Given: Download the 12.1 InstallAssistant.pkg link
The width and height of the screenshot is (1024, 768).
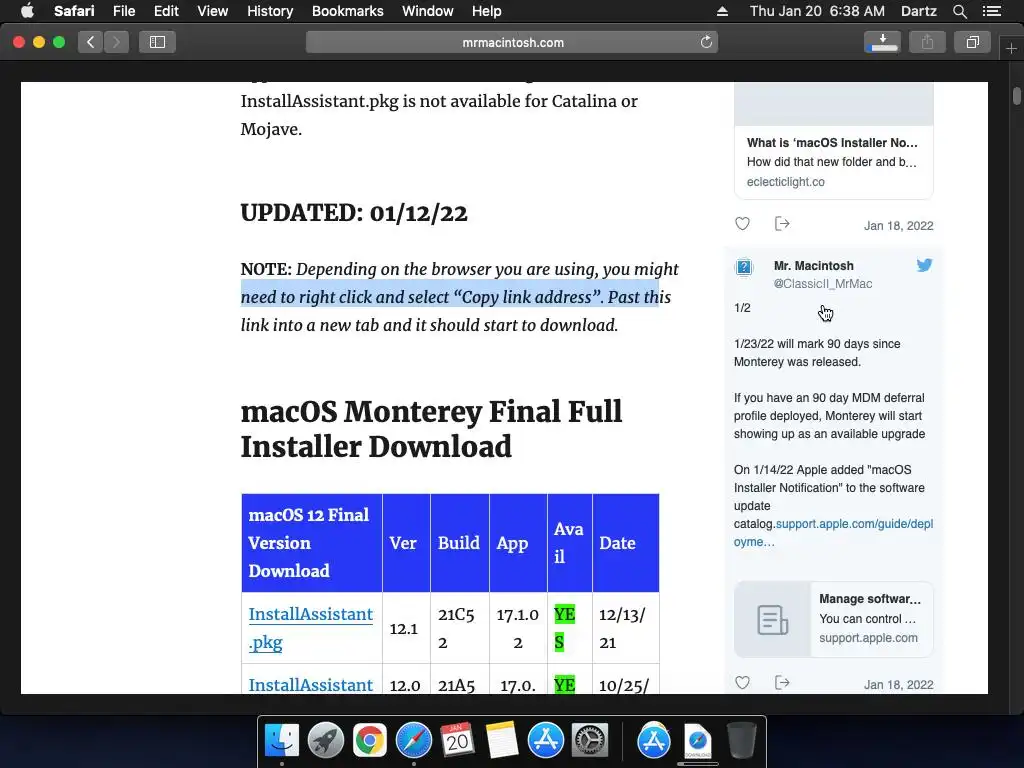Looking at the screenshot, I should coord(311,628).
